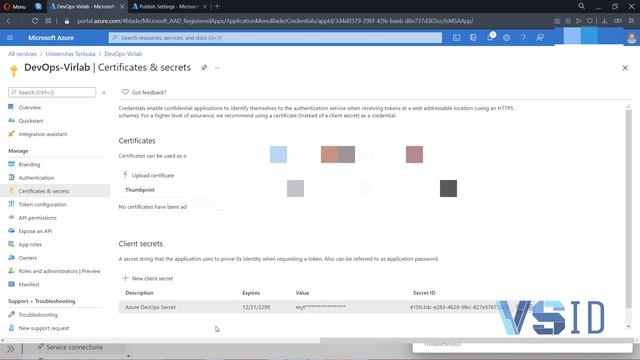
Task: Click New client secret button
Action: coord(148,278)
